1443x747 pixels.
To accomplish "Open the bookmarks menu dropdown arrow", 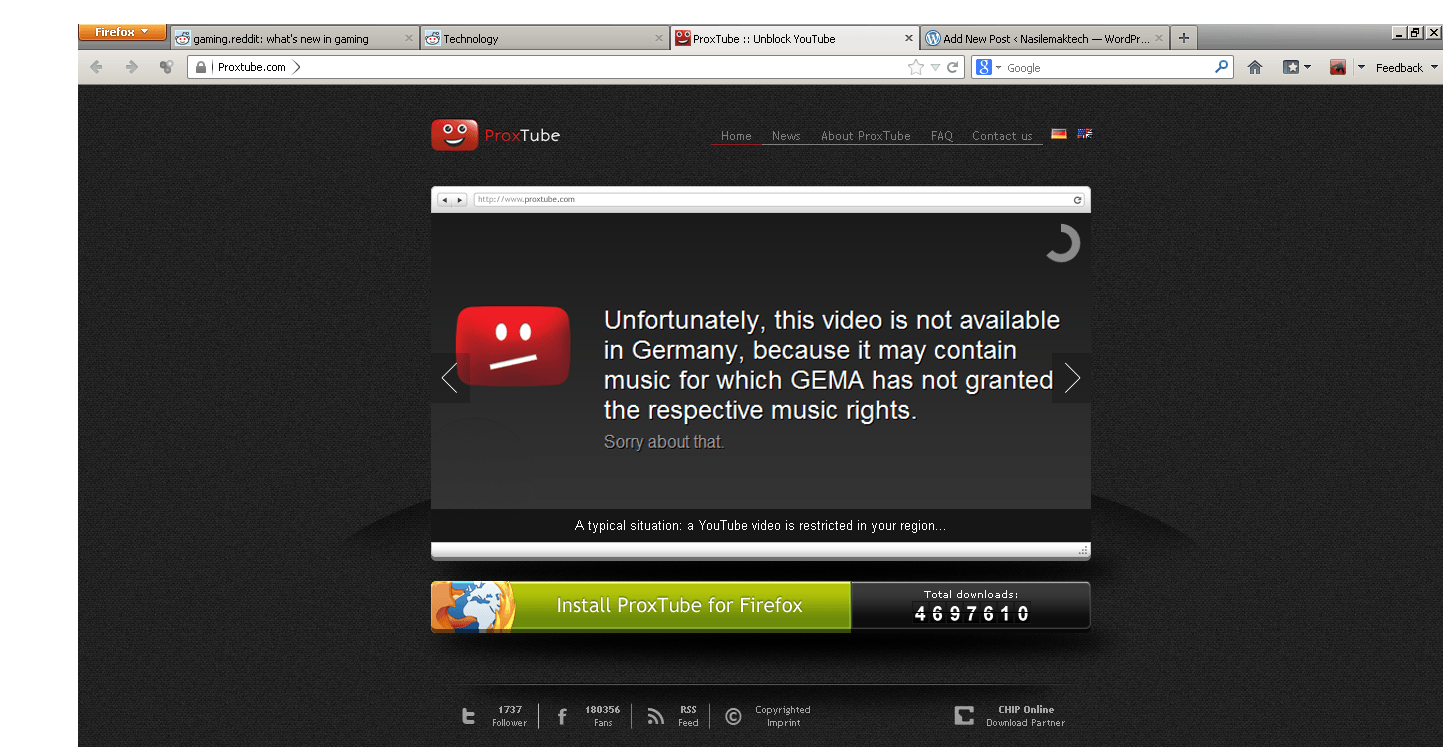I will [x=1307, y=67].
